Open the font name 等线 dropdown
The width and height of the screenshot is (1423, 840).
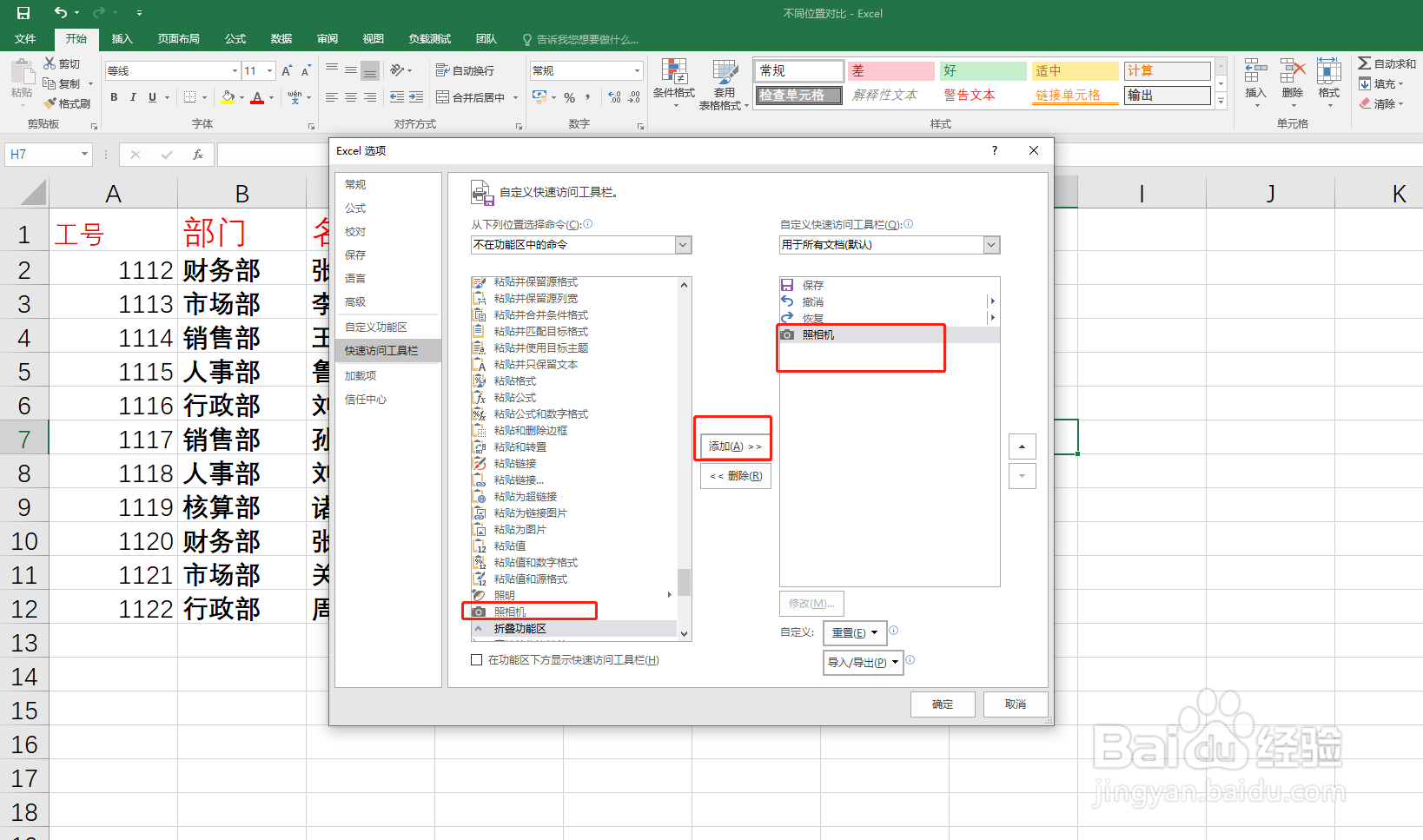(x=235, y=70)
